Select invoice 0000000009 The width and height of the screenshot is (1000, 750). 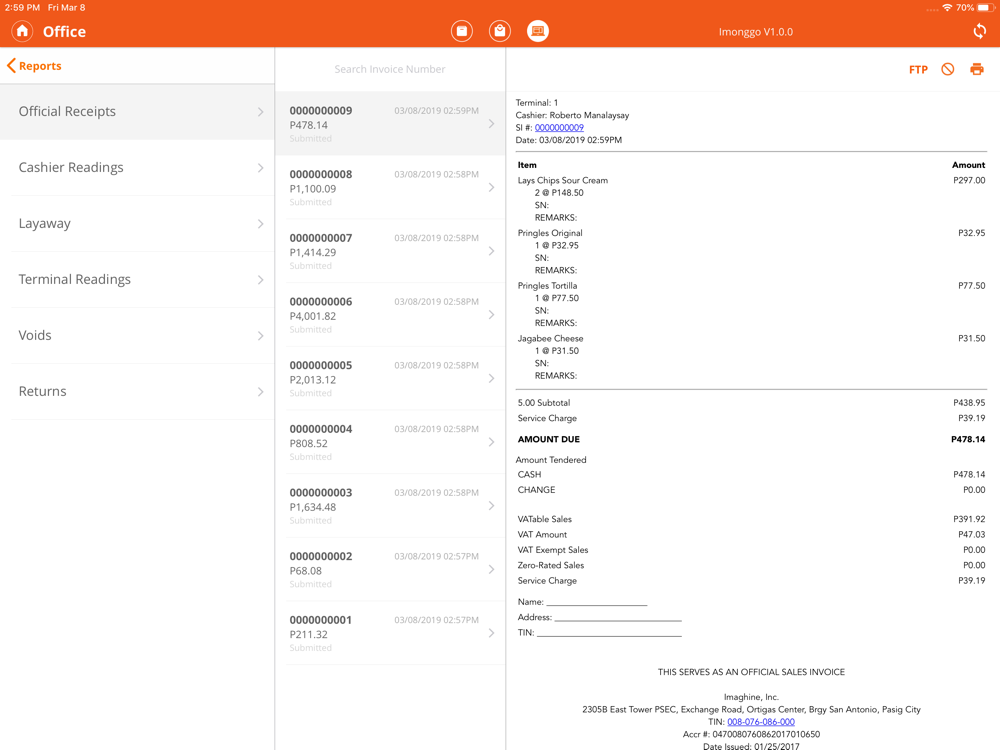pos(390,124)
